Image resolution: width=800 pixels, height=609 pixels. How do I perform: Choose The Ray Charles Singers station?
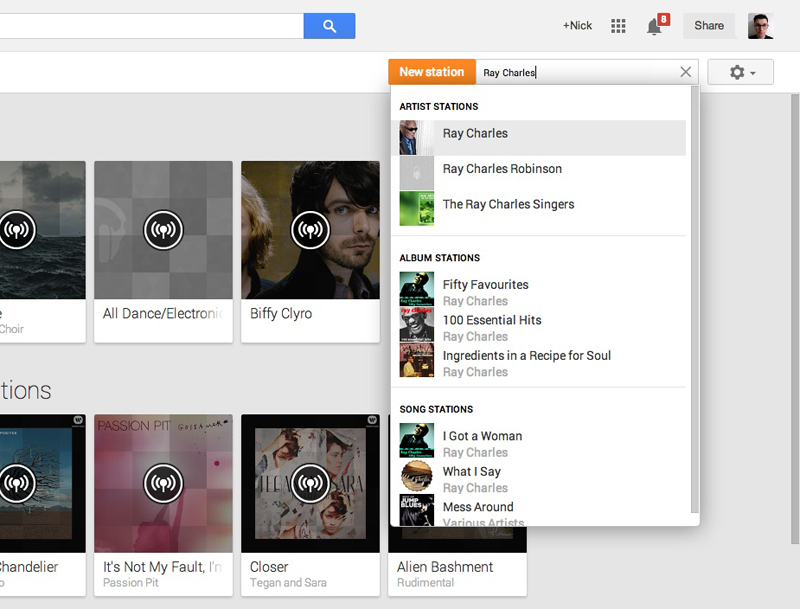coord(538,209)
